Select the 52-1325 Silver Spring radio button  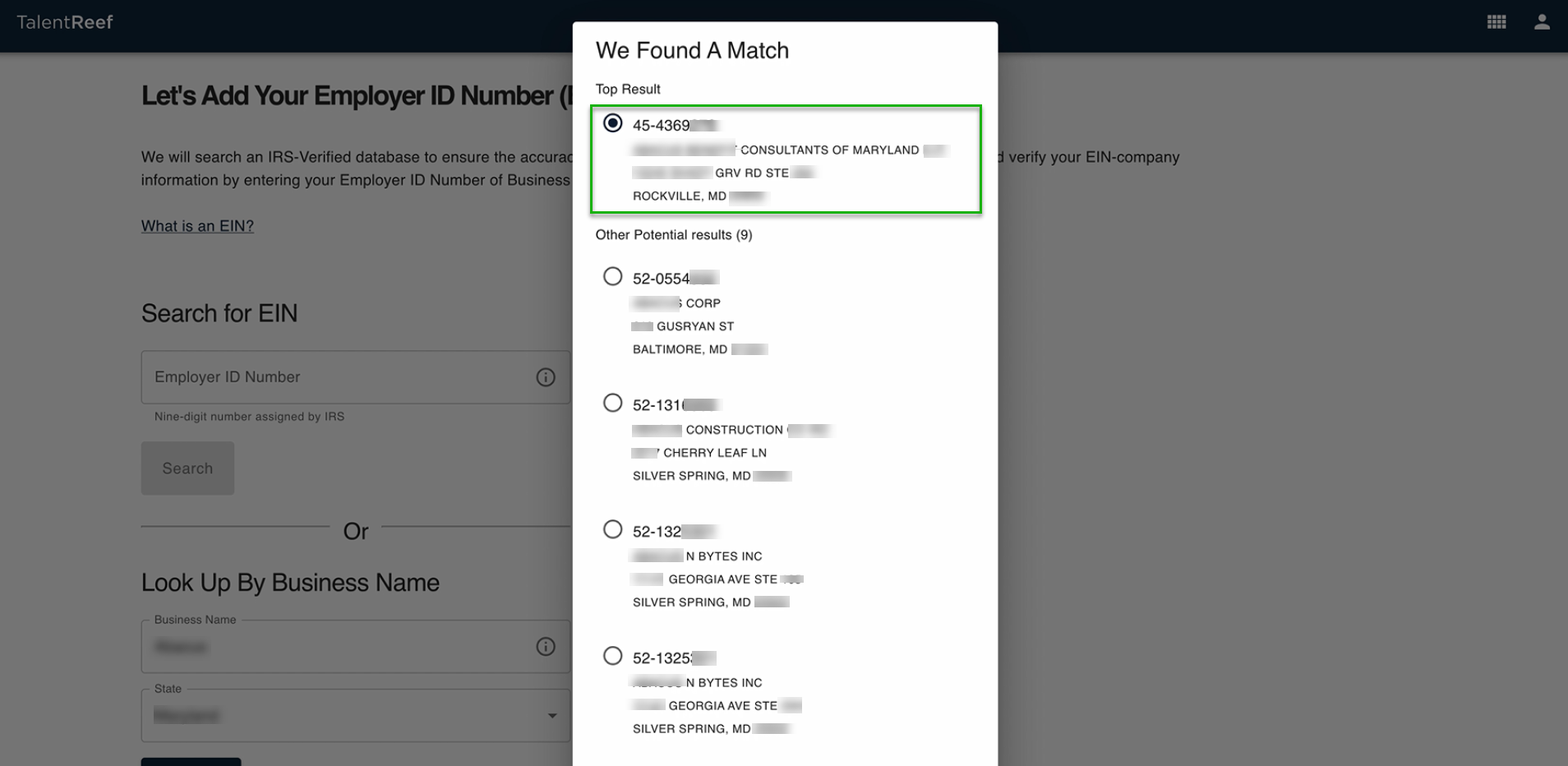(613, 656)
